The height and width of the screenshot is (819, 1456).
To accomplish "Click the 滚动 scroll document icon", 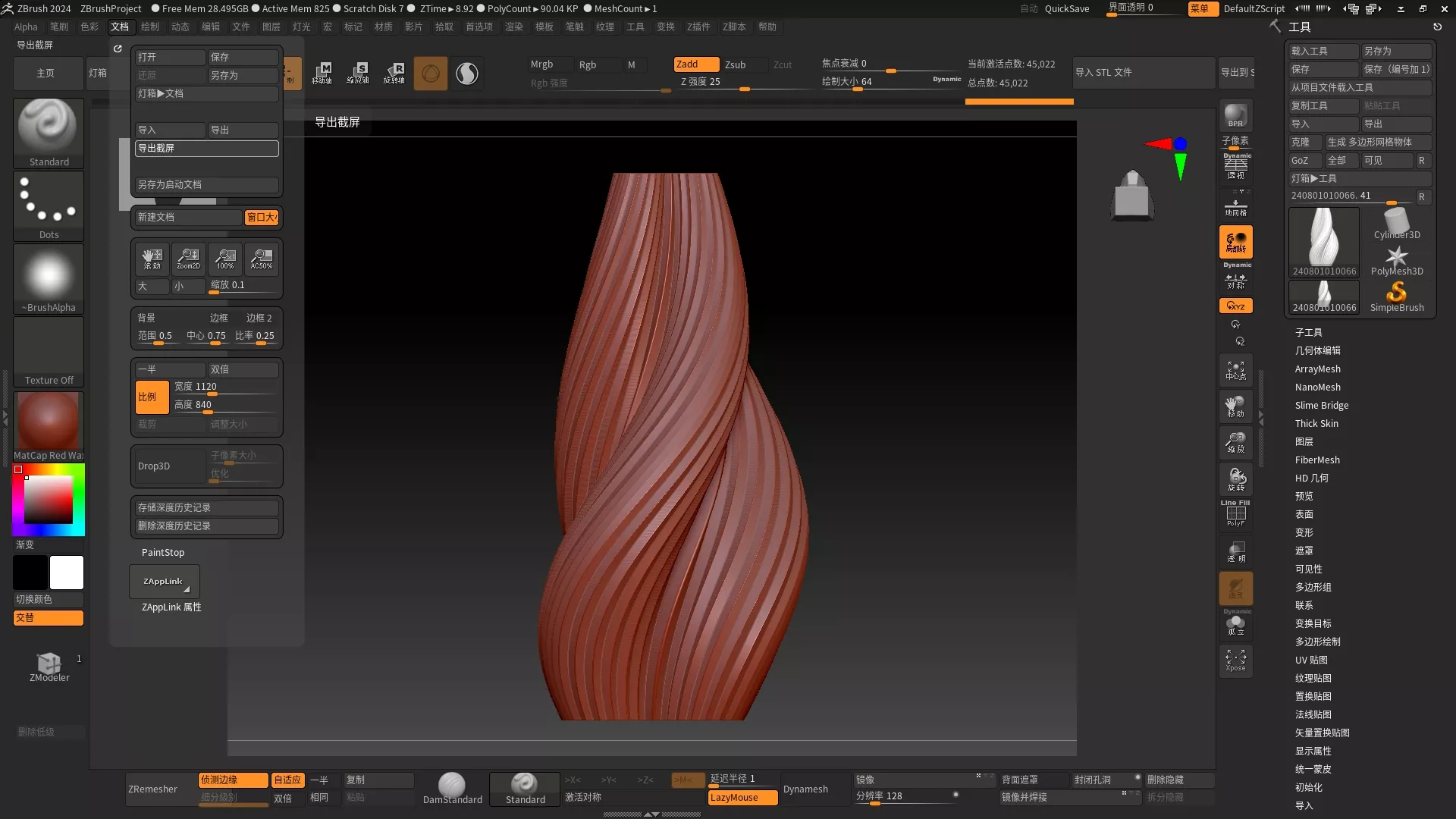I will point(152,259).
